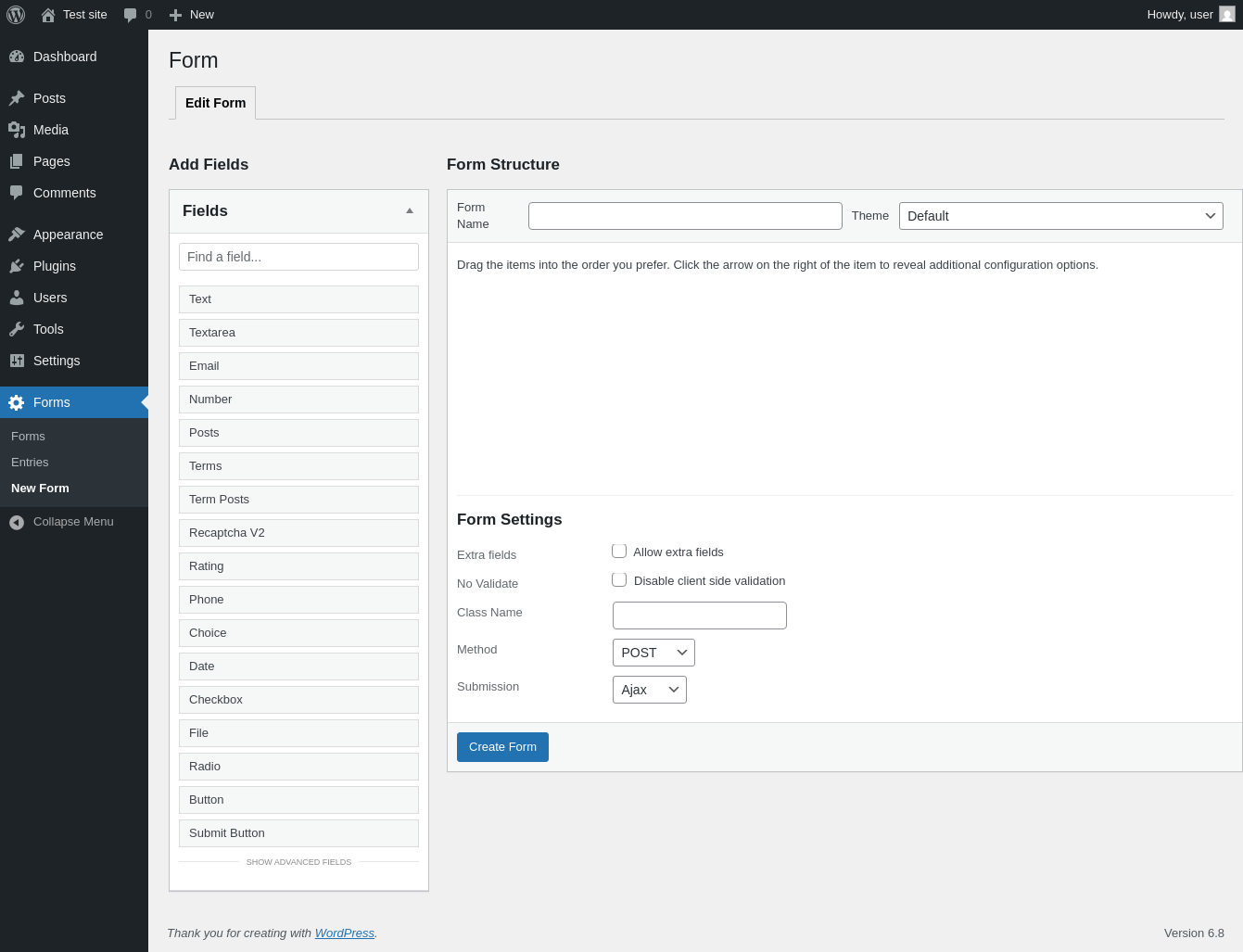
Task: Click the Plugins plug icon
Action: pyautogui.click(x=17, y=266)
